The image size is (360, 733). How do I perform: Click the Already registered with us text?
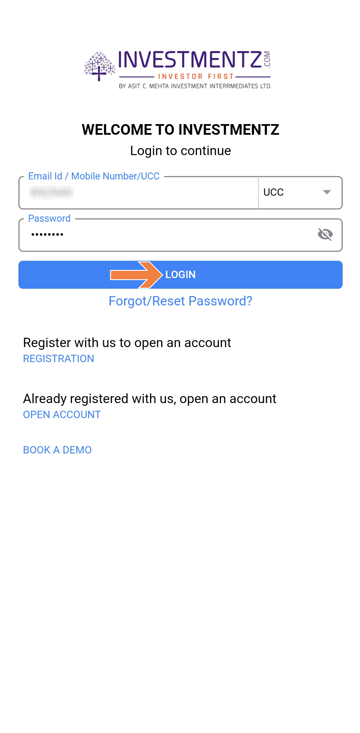coord(150,399)
